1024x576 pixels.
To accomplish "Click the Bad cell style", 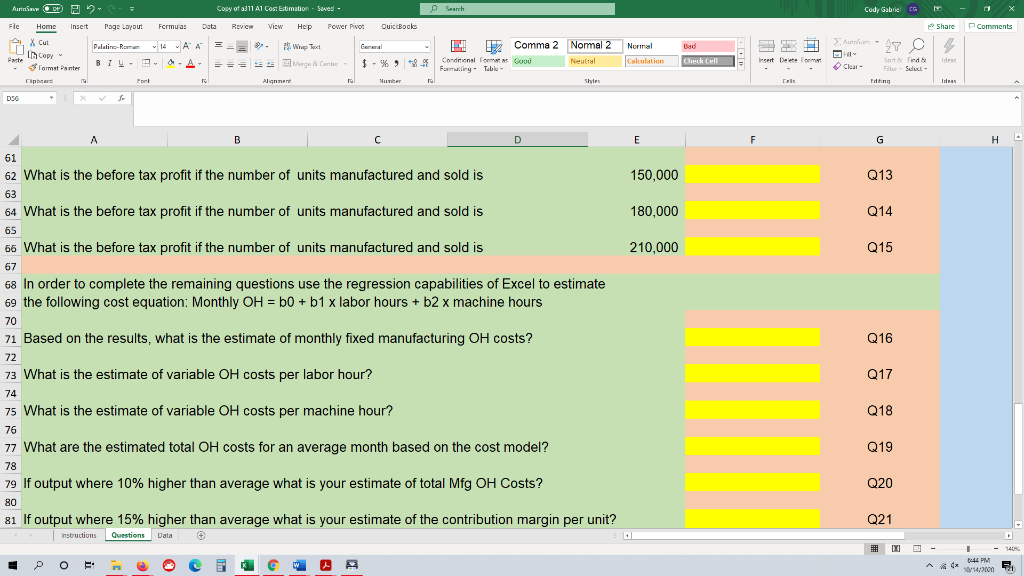I will click(708, 46).
